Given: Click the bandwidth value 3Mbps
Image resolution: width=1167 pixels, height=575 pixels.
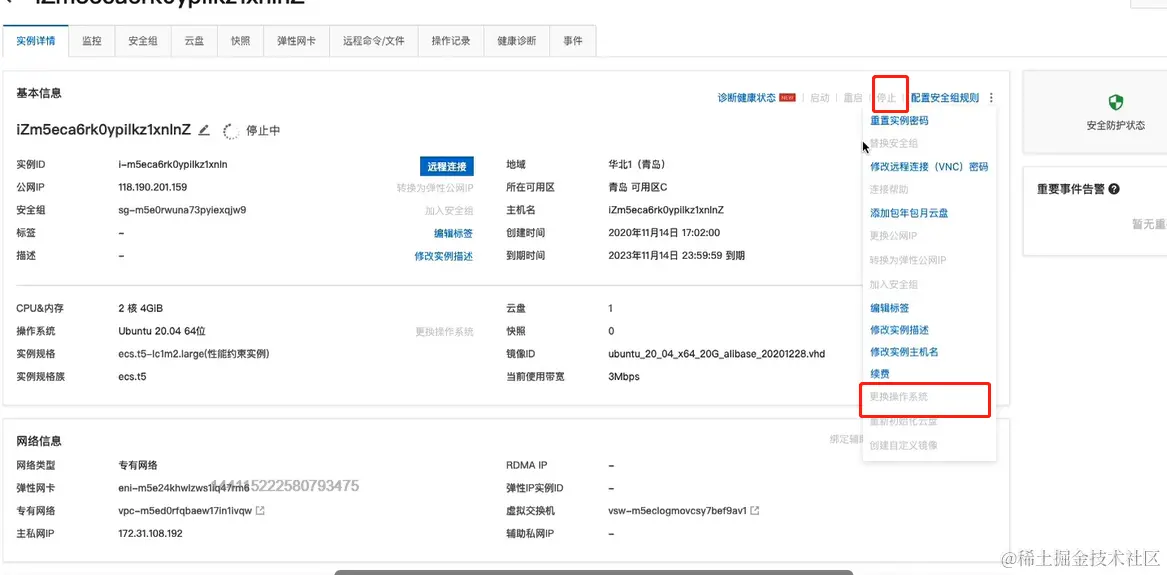Looking at the screenshot, I should (624, 376).
